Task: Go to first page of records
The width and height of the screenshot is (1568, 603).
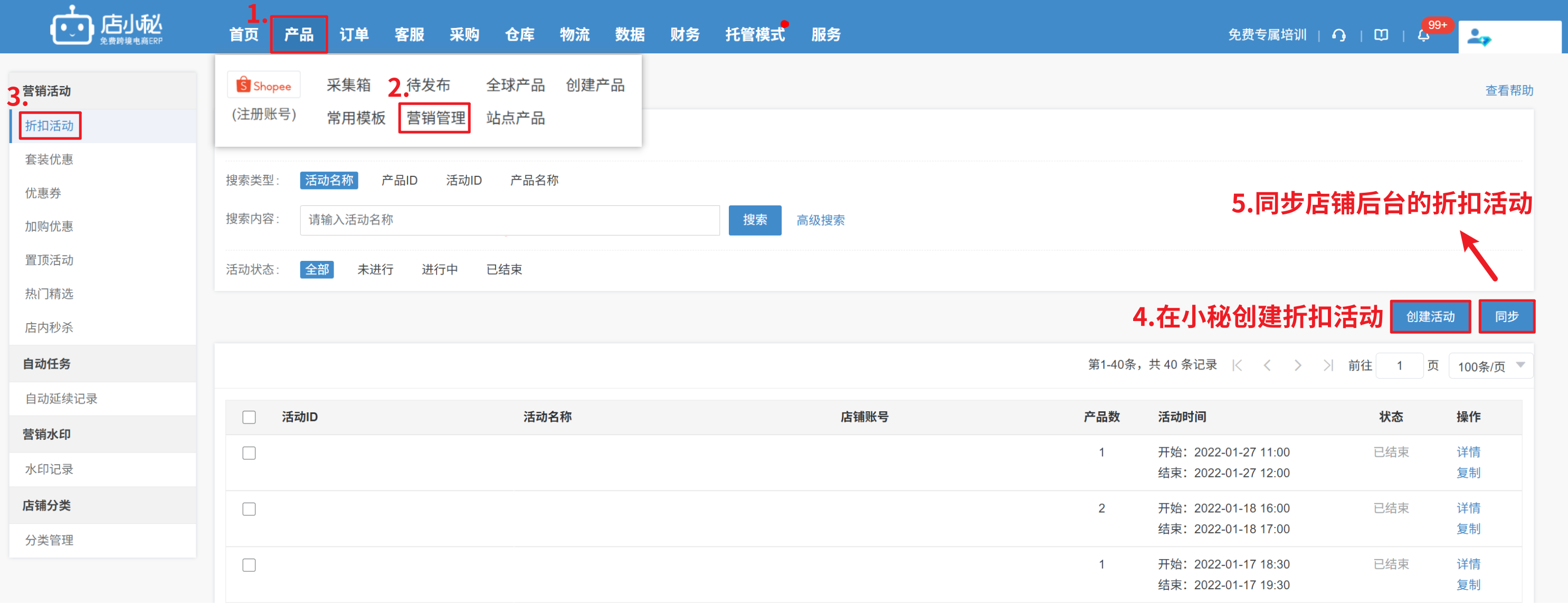Action: point(1237,365)
